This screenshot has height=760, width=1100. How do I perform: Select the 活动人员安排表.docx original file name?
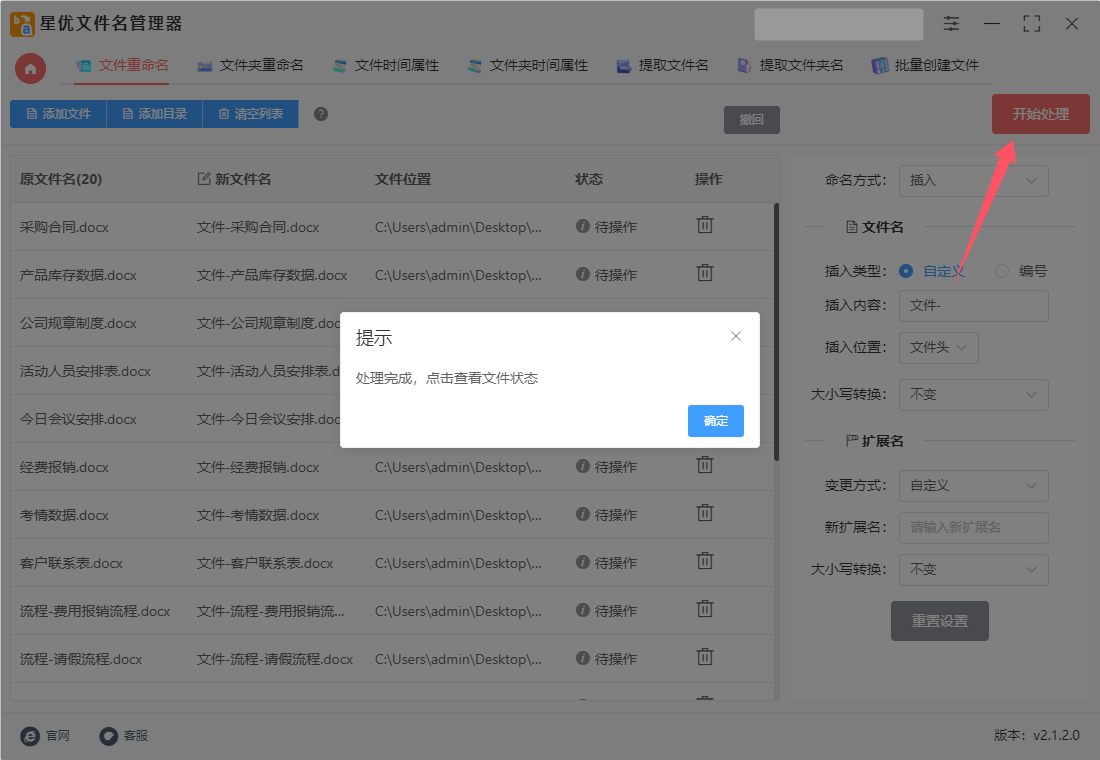click(85, 371)
